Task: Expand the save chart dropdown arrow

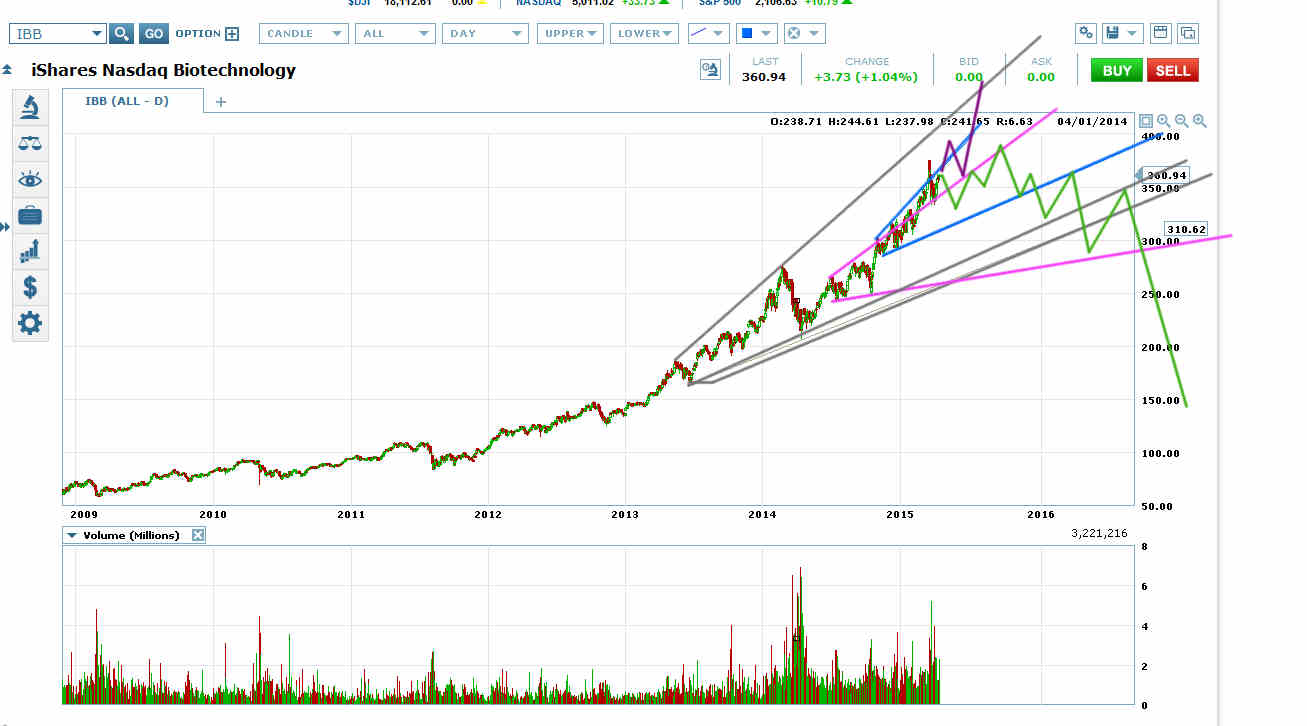Action: [x=1133, y=33]
